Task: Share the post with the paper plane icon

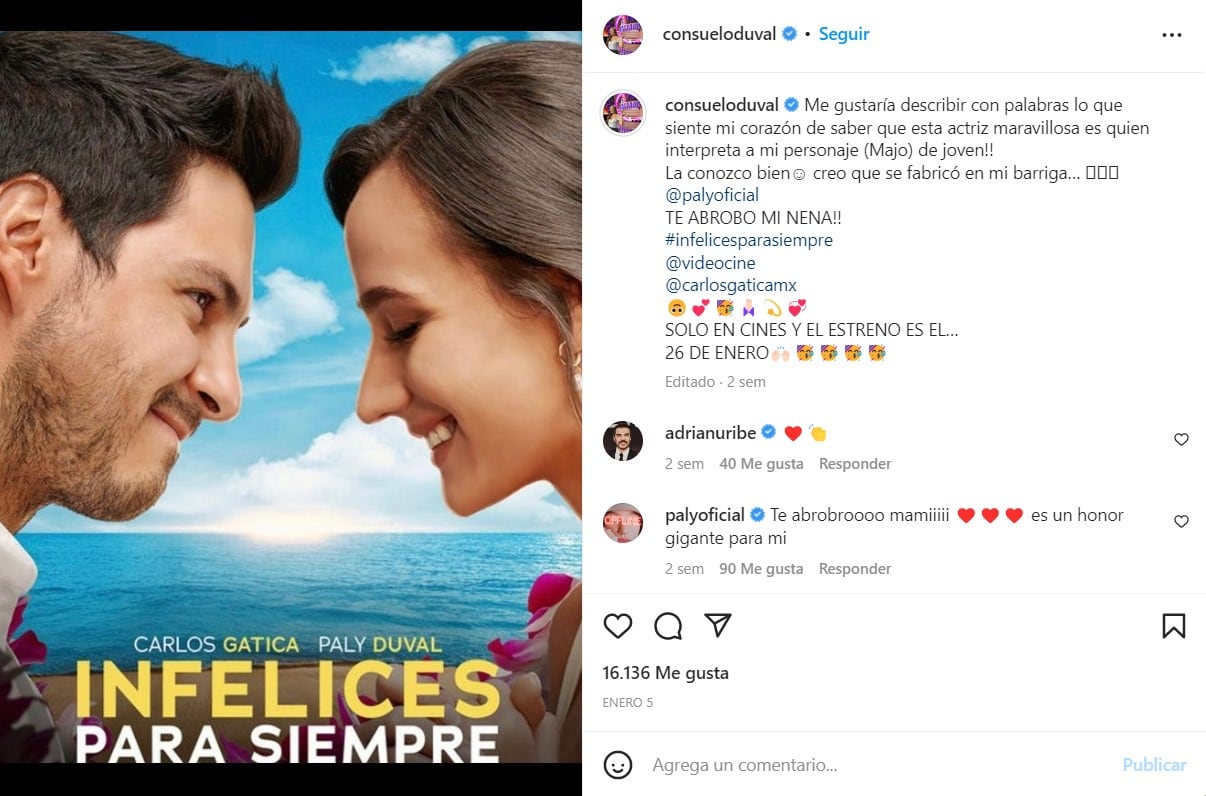Action: 718,626
